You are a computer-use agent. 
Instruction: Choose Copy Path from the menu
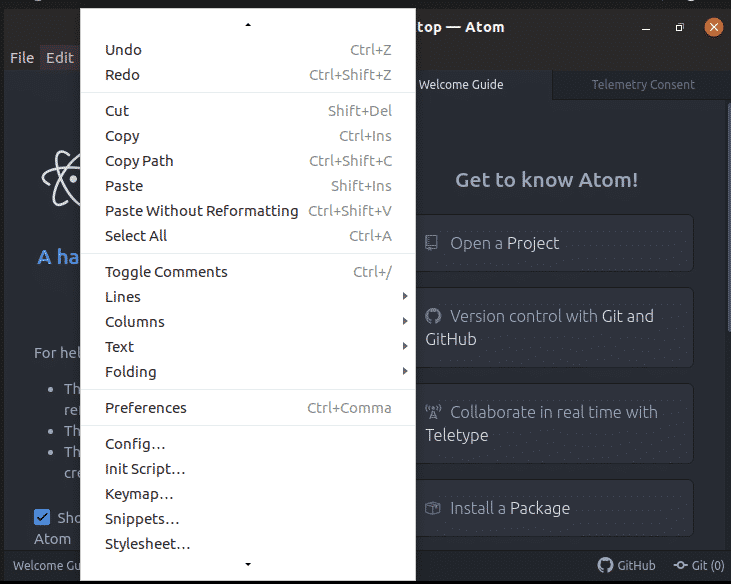[248, 161]
